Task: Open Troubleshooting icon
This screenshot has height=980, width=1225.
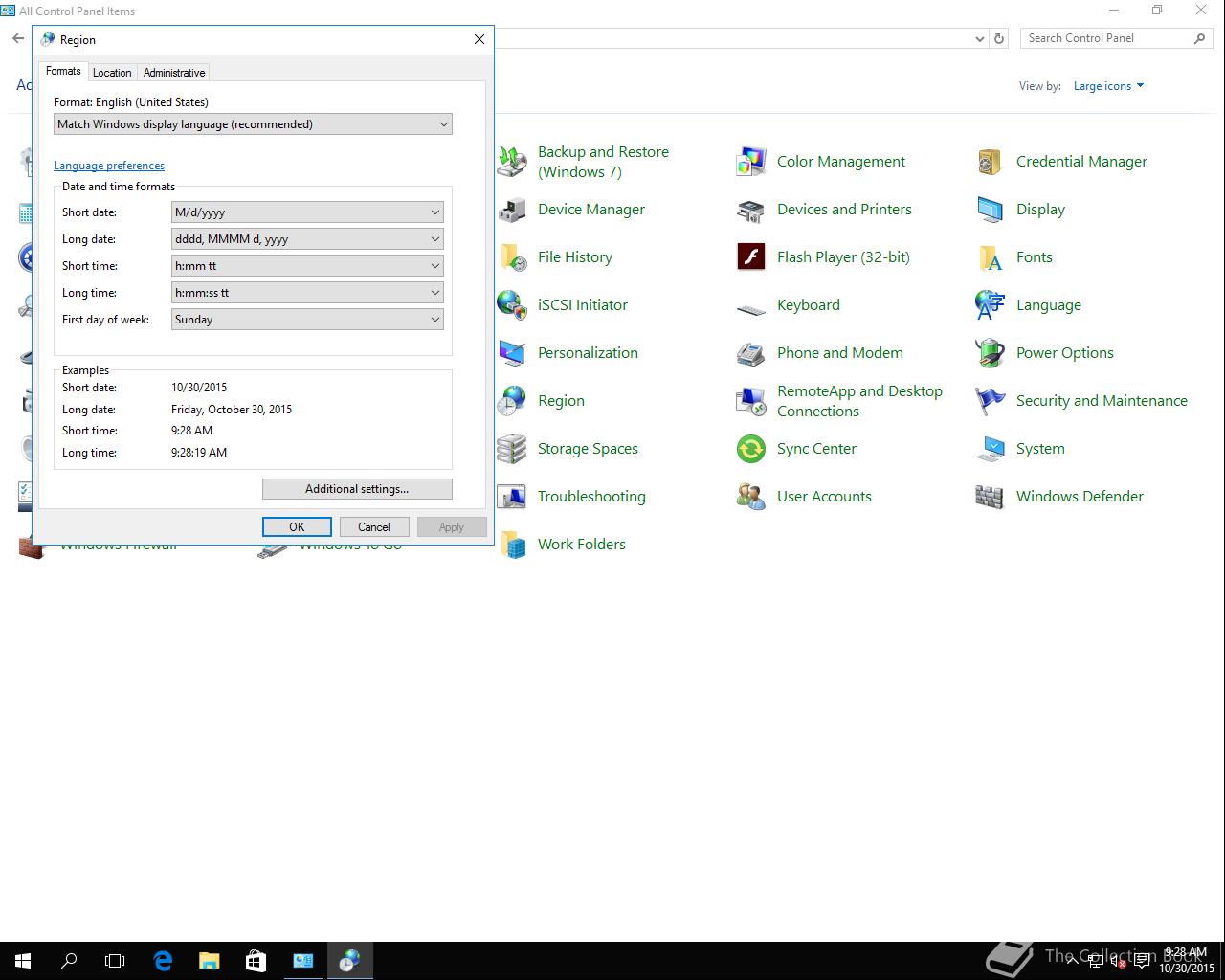Action: [x=512, y=497]
